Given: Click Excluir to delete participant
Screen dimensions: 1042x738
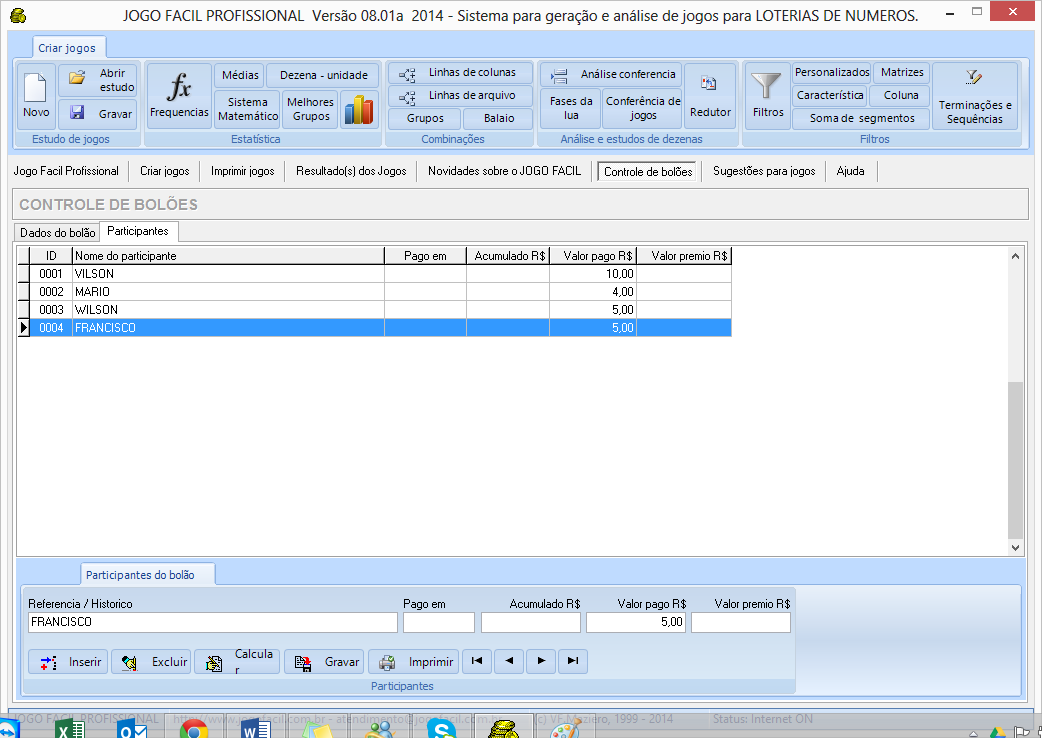Looking at the screenshot, I should pos(152,662).
